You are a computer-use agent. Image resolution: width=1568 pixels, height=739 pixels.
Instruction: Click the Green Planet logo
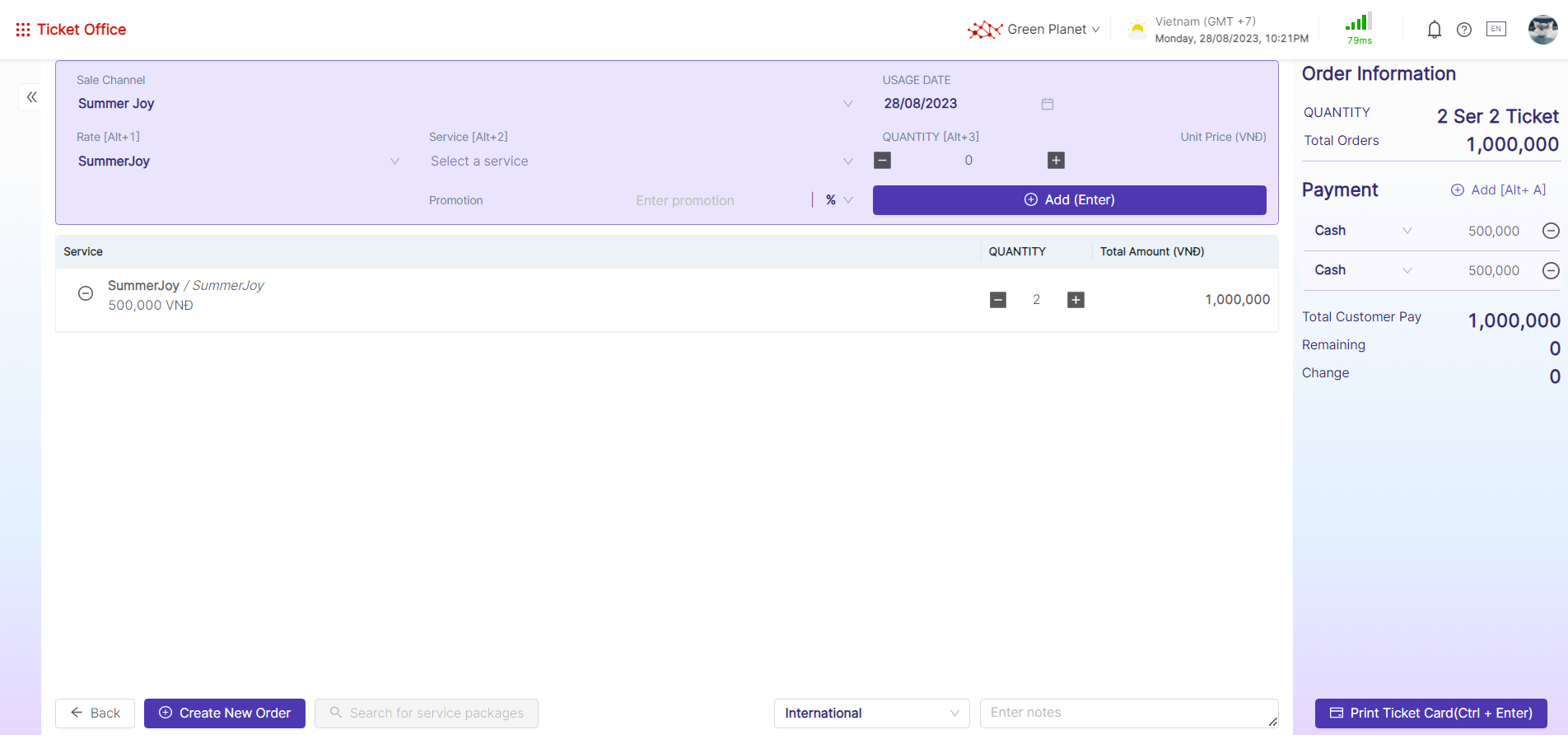tap(985, 30)
